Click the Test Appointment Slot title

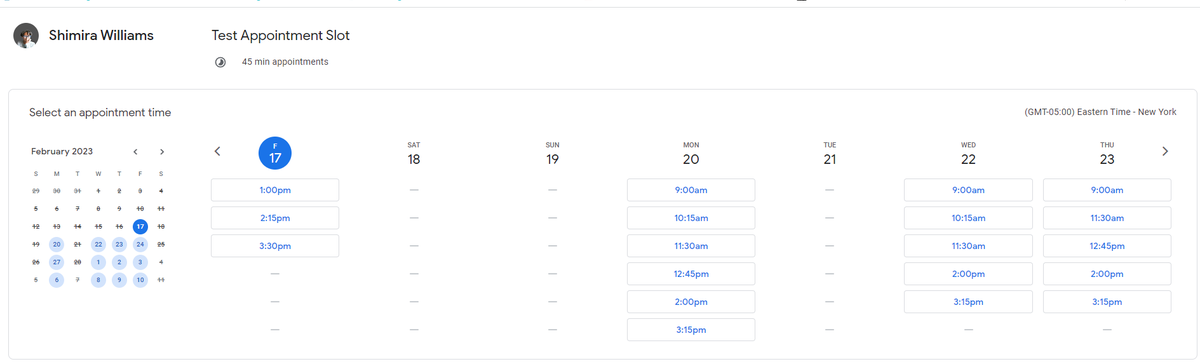click(281, 36)
